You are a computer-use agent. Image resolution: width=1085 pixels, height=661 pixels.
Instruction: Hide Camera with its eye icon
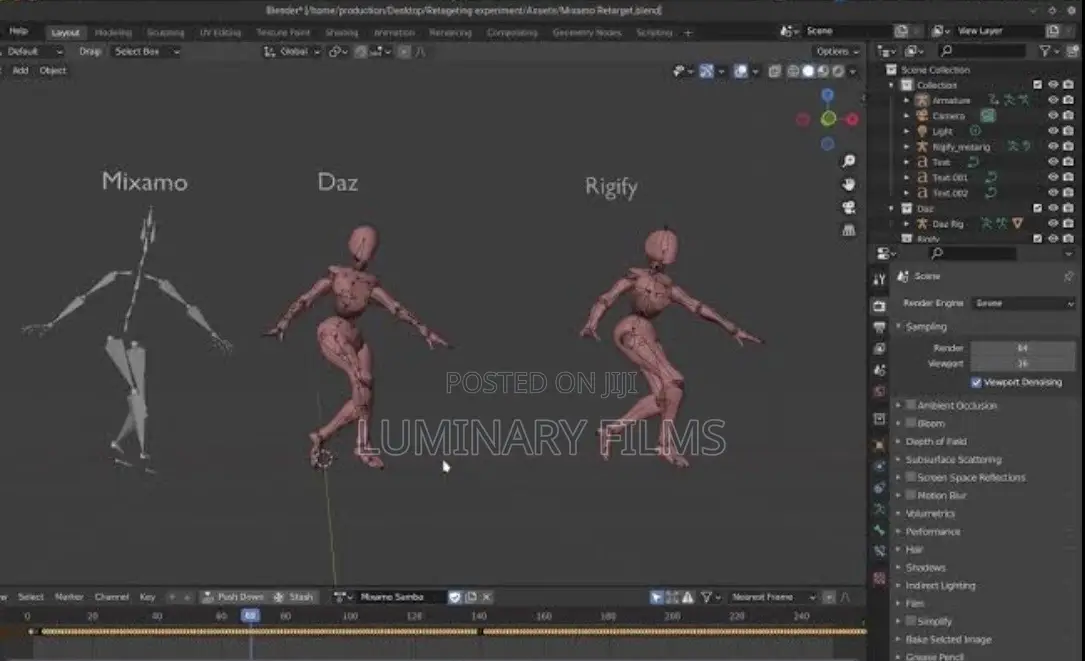coord(1053,116)
